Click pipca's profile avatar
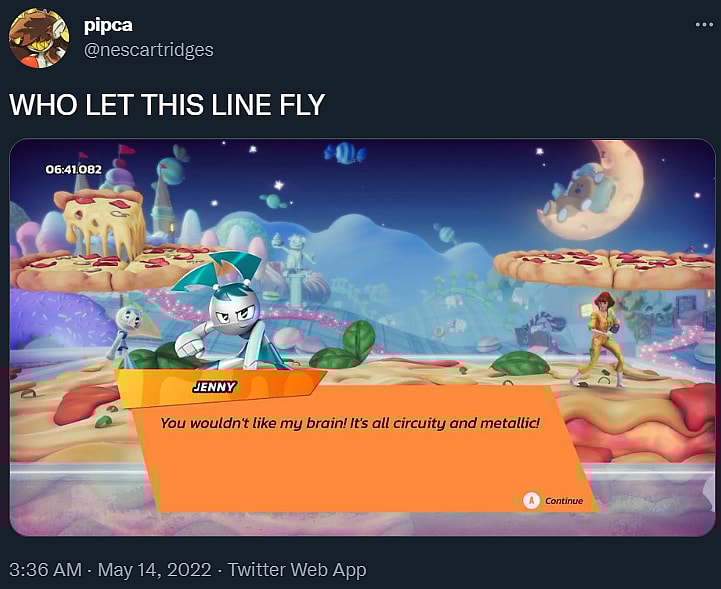721x589 pixels. pos(38,37)
